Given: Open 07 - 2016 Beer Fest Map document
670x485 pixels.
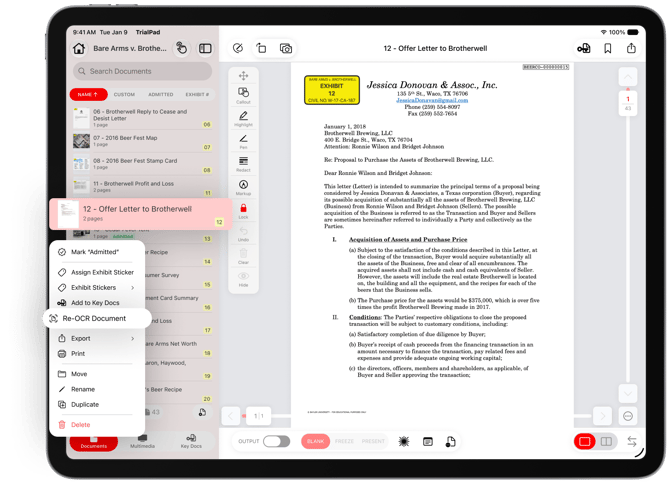Looking at the screenshot, I should tap(143, 141).
